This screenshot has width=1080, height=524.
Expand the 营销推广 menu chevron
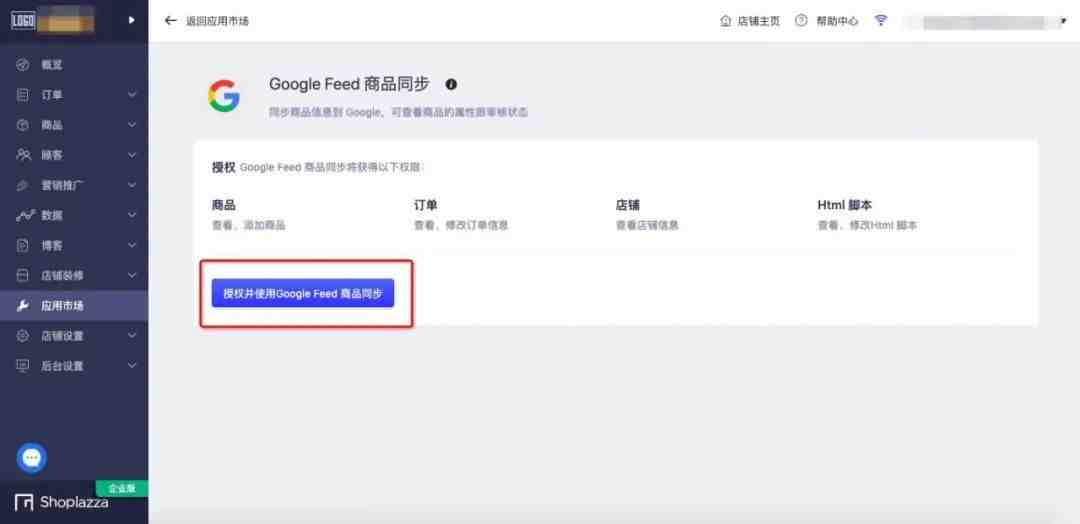click(x=132, y=185)
